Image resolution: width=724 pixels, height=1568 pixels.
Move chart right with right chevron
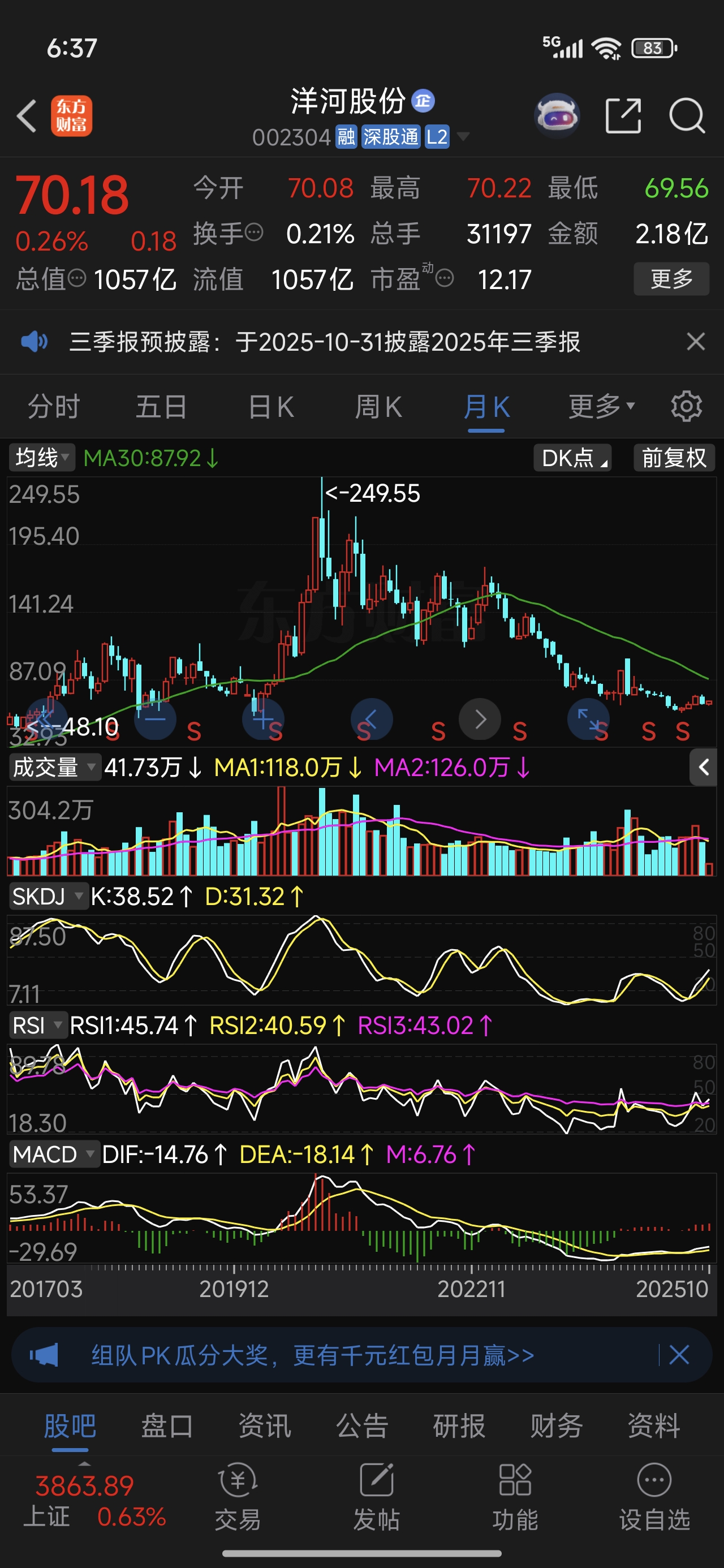[x=480, y=719]
